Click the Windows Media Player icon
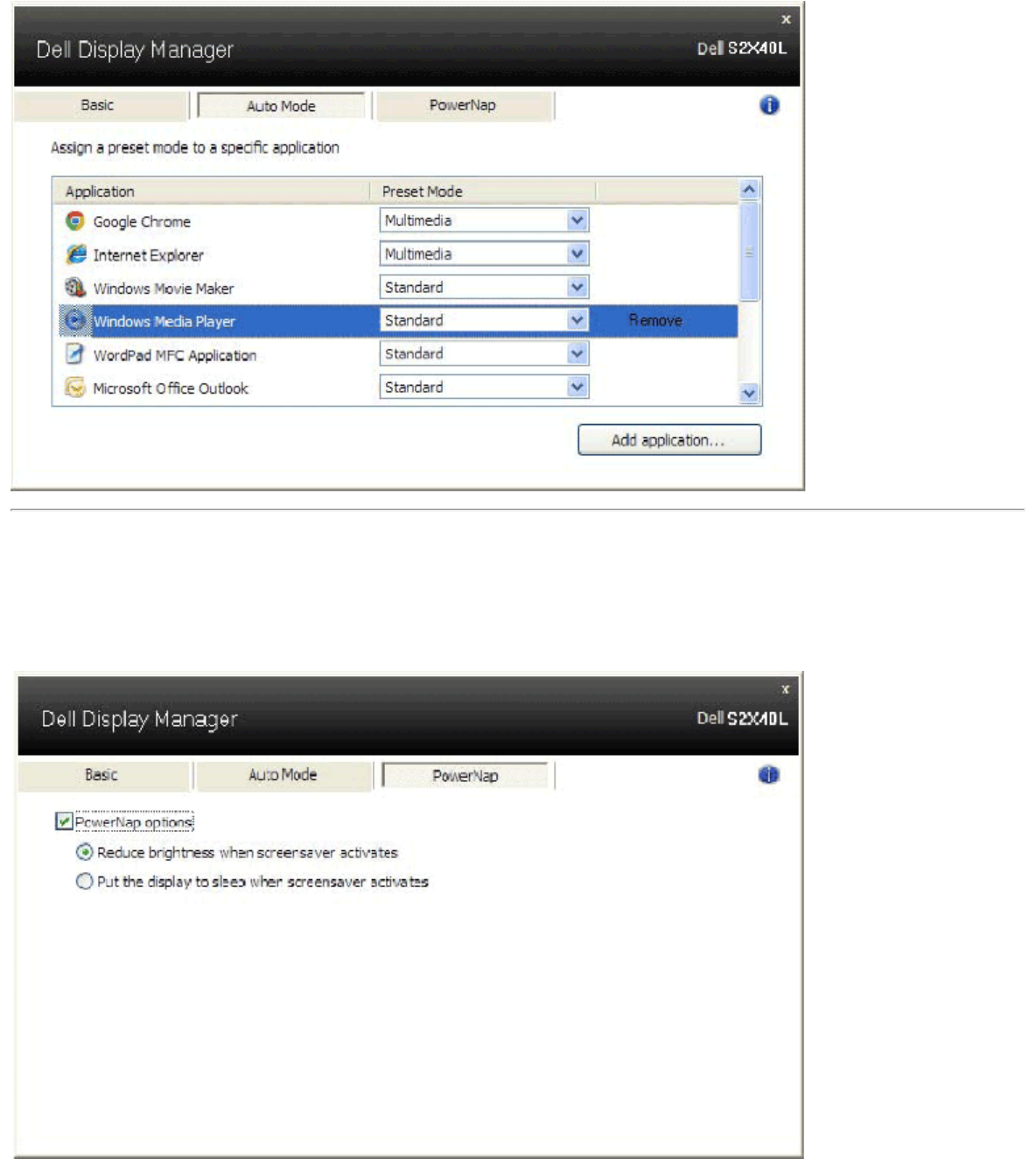The image size is (1036, 1159). tap(75, 321)
